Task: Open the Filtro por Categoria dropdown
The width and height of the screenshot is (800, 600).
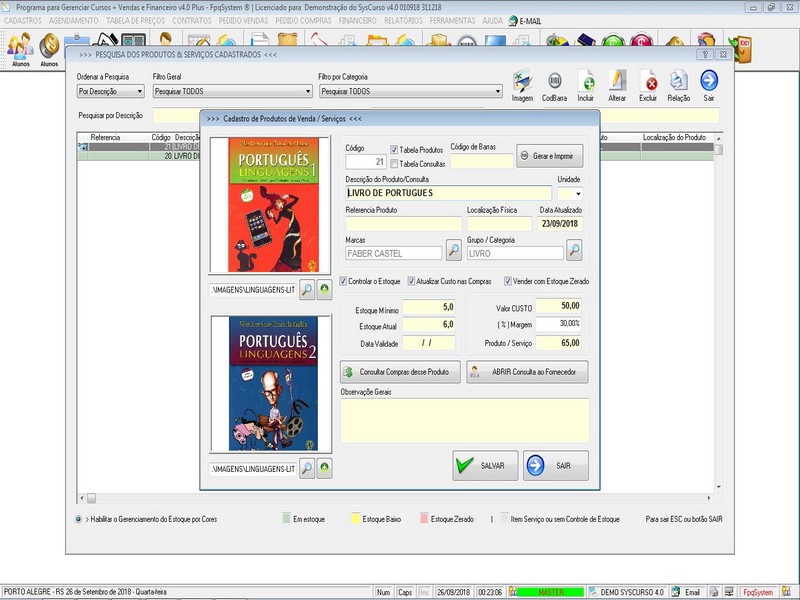Action: (411, 91)
